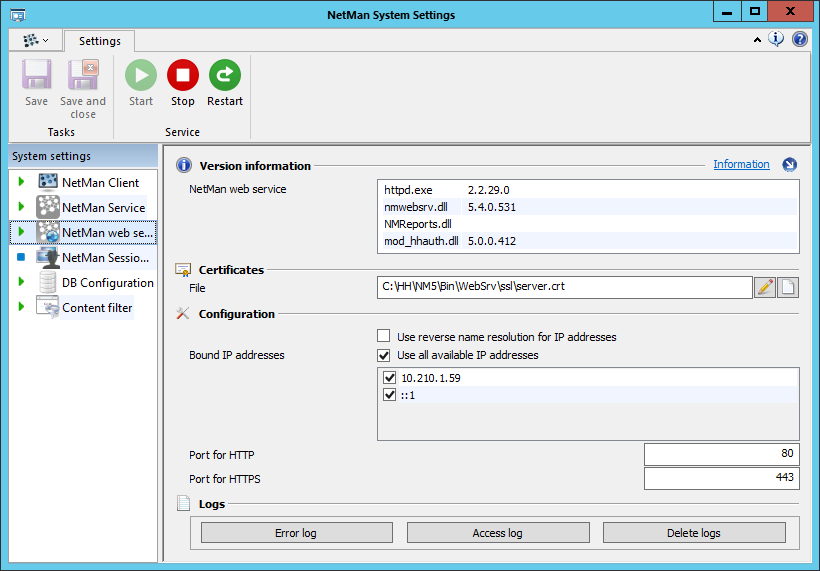Image resolution: width=820 pixels, height=571 pixels.
Task: Open the Error log button
Action: click(x=296, y=533)
